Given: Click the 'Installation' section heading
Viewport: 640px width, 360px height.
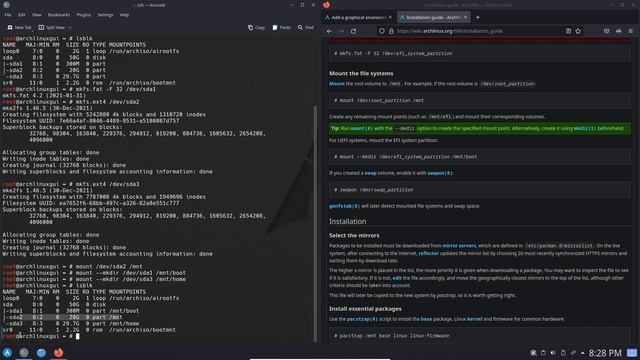Looking at the screenshot, I should pyautogui.click(x=348, y=221).
